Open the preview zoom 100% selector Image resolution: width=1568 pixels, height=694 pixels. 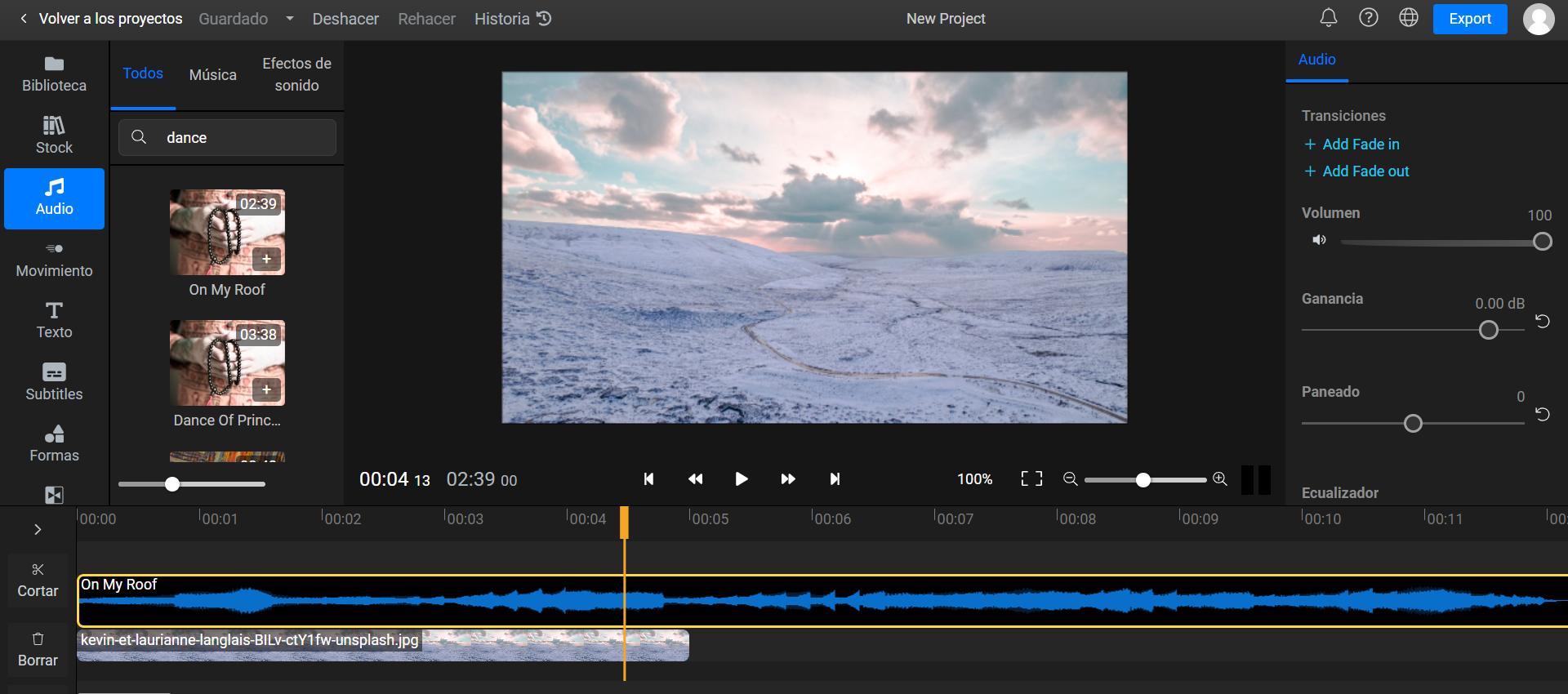coord(974,479)
